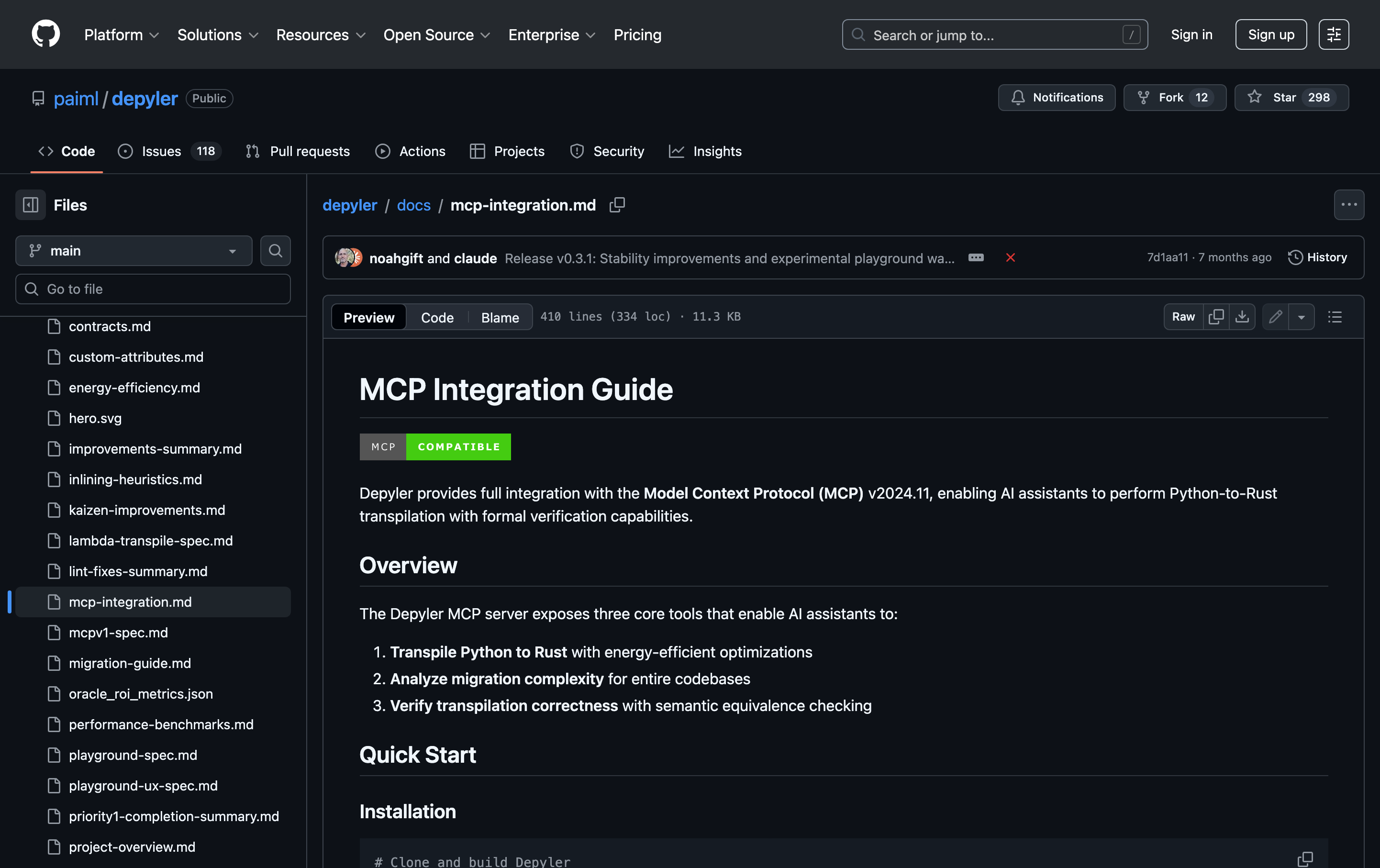Collapse the Files tree side panel icon
The height and width of the screenshot is (868, 1380).
point(30,205)
